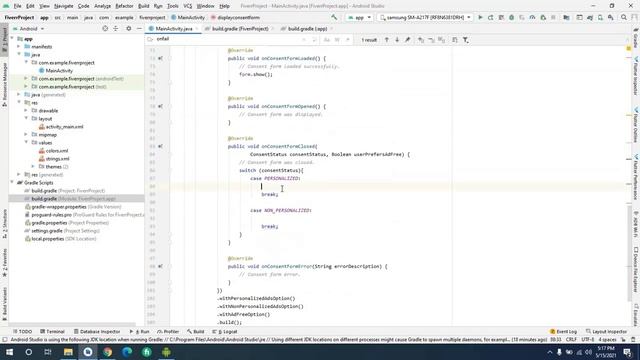Collapse the layout folder
This screenshot has height=360, width=640.
[x=26, y=118]
